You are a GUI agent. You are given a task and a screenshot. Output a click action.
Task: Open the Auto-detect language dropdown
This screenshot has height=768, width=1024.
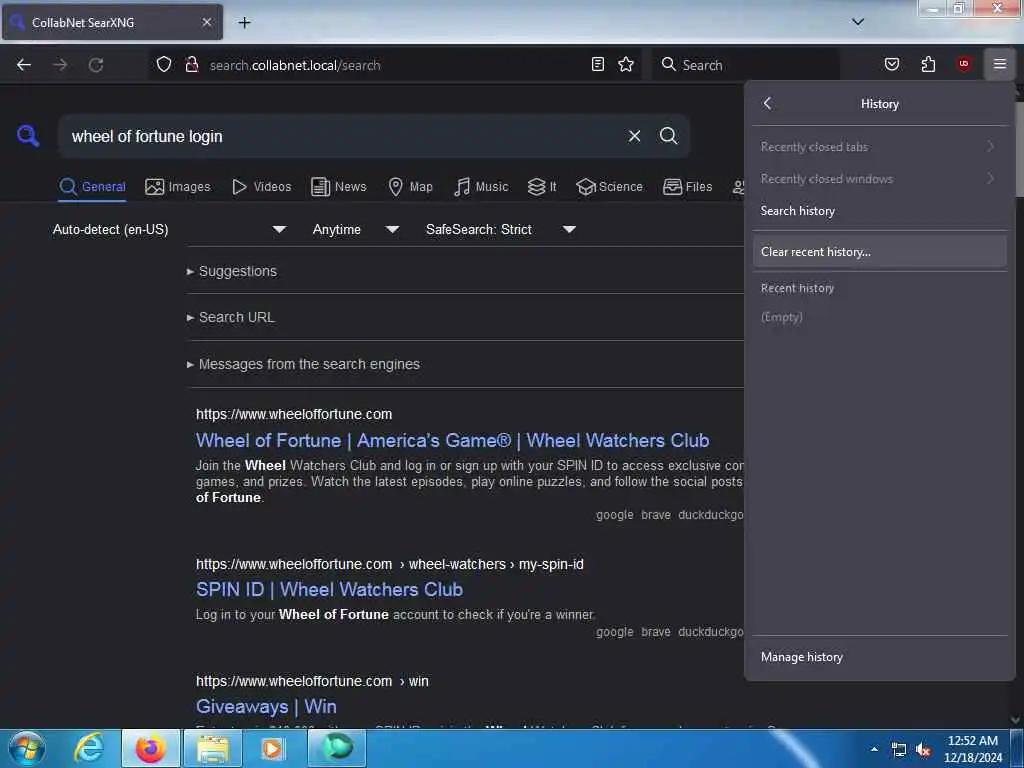pyautogui.click(x=169, y=229)
